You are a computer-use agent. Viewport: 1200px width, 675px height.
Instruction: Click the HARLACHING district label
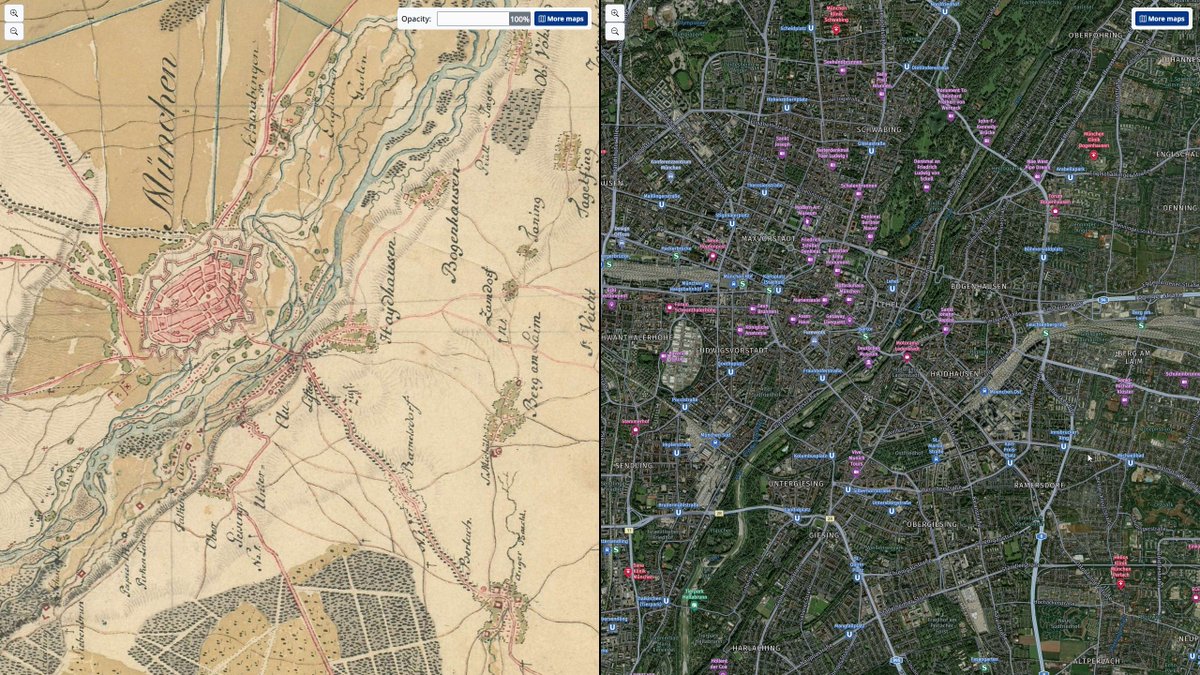pos(756,647)
